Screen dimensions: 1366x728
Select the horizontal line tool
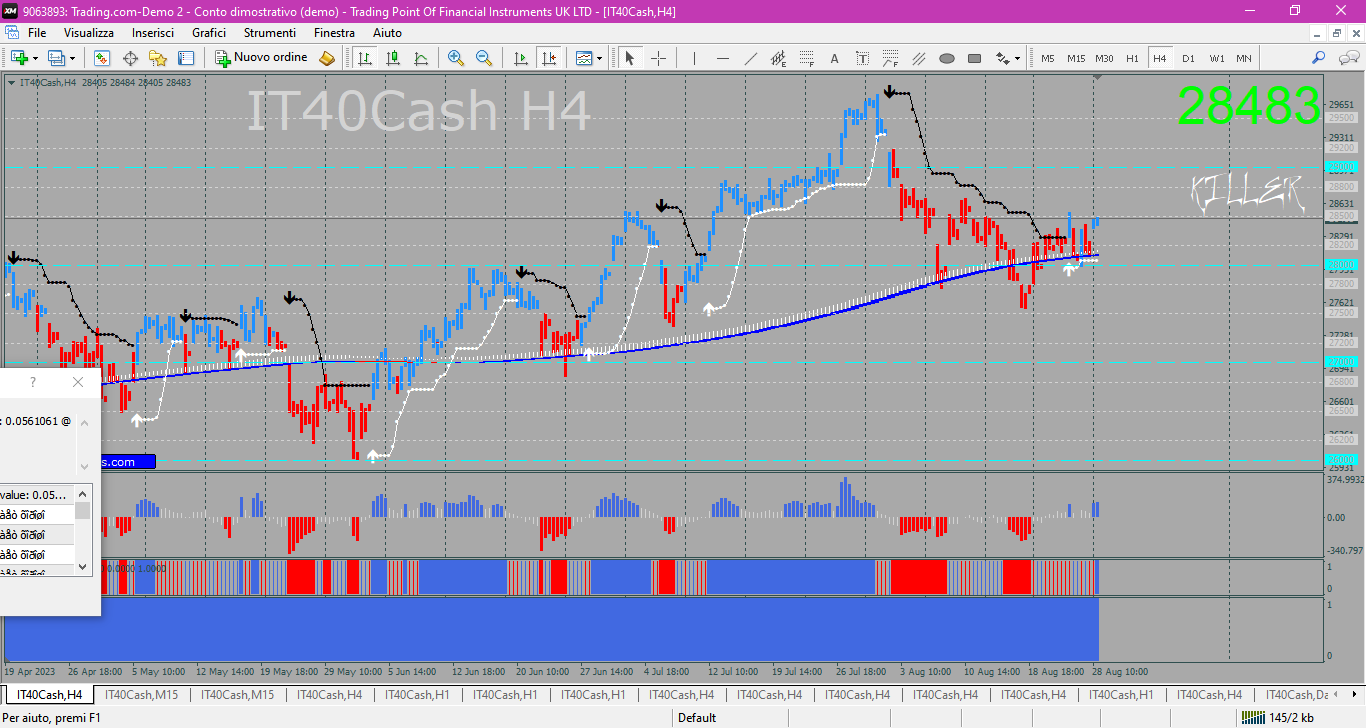(x=722, y=58)
